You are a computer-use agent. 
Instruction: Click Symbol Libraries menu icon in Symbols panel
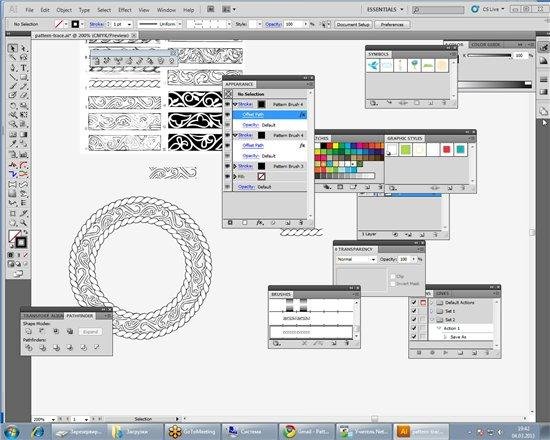tap(374, 103)
